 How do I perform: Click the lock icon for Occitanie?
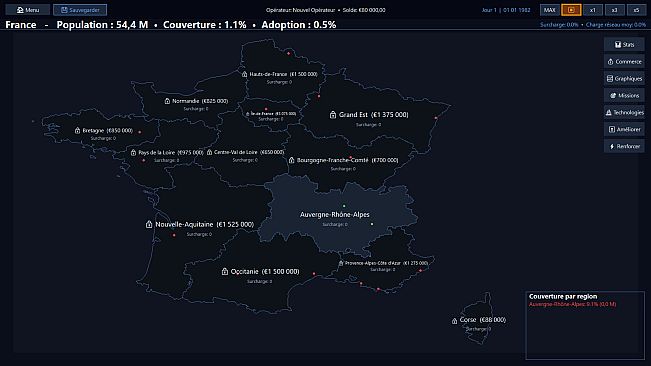pos(225,271)
